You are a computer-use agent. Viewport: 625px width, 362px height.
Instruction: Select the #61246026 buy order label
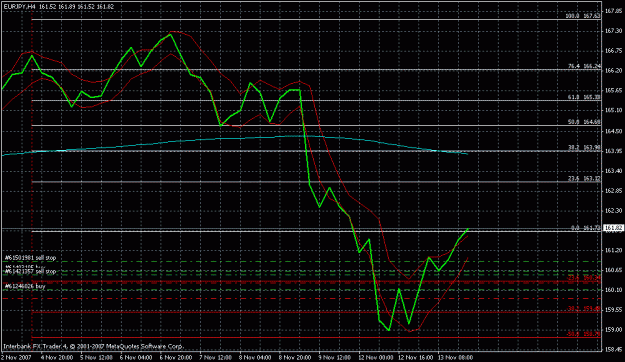click(25, 286)
